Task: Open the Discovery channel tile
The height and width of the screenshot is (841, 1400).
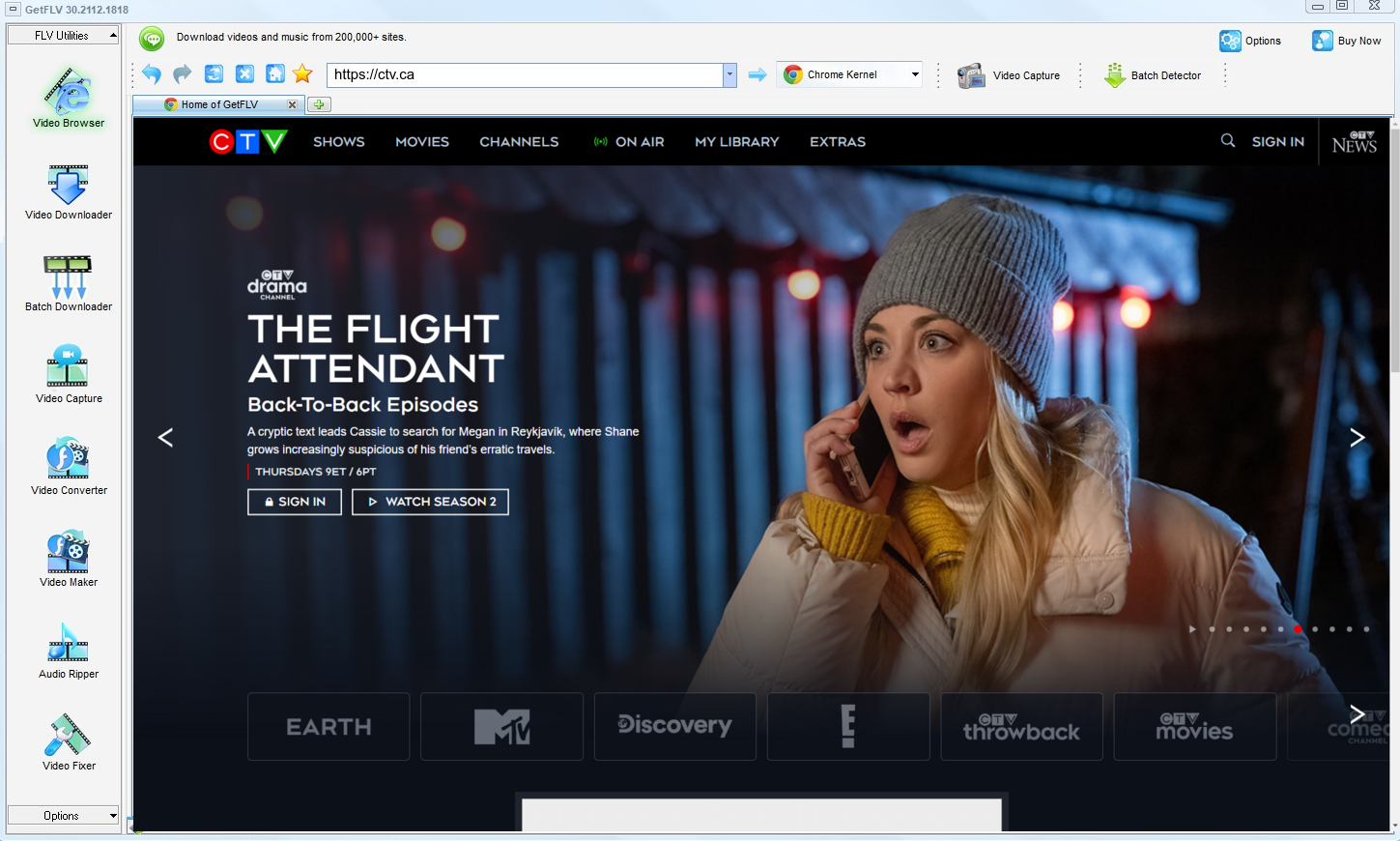Action: [675, 727]
